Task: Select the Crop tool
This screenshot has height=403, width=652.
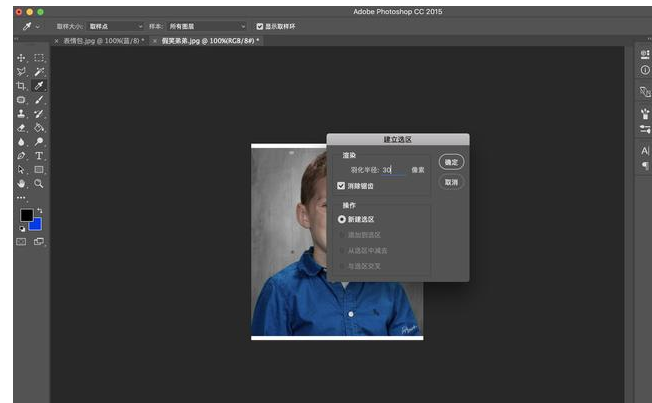Action: pyautogui.click(x=22, y=86)
